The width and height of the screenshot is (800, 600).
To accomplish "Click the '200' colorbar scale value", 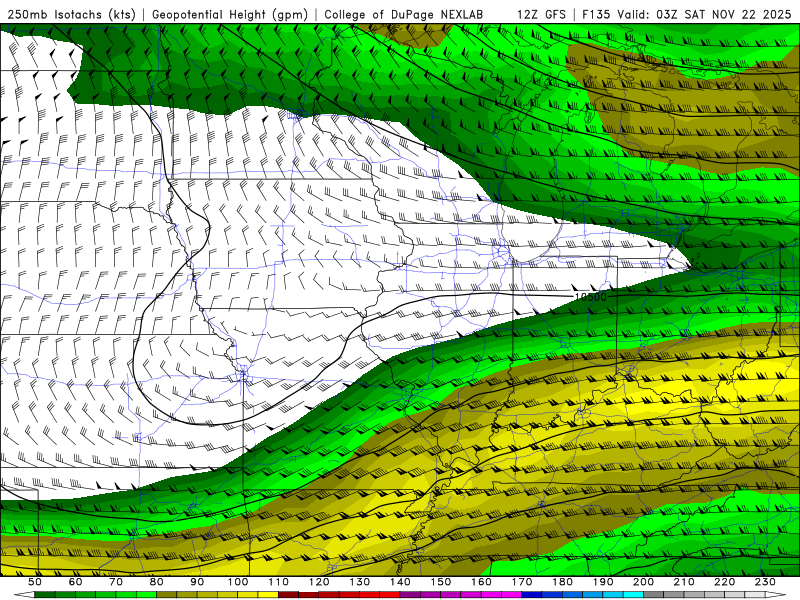I will (x=644, y=582).
